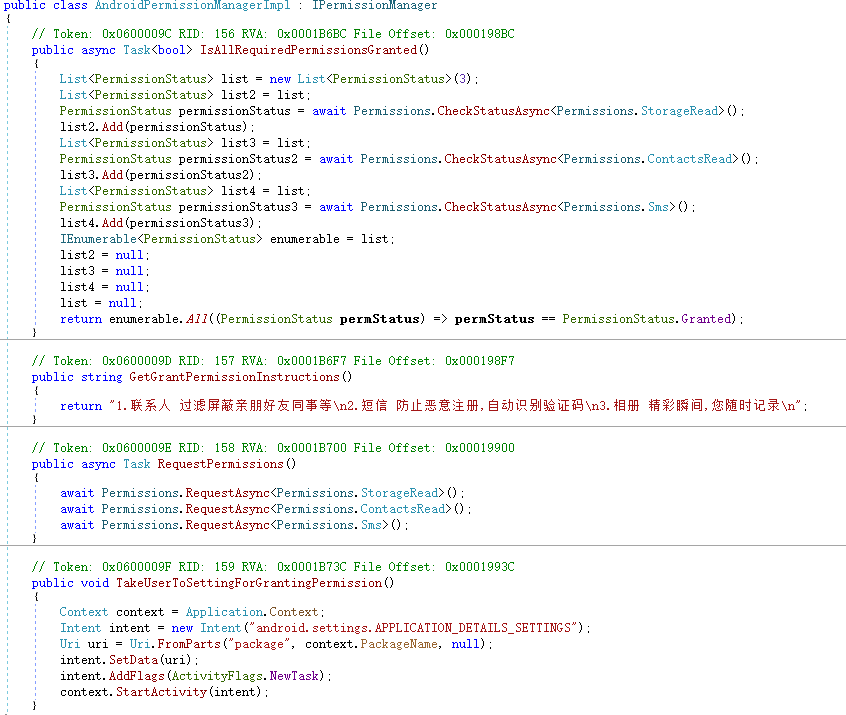Click Add in list4.Add(permissionStatus3)
Image resolution: width=846 pixels, height=715 pixels.
112,223
